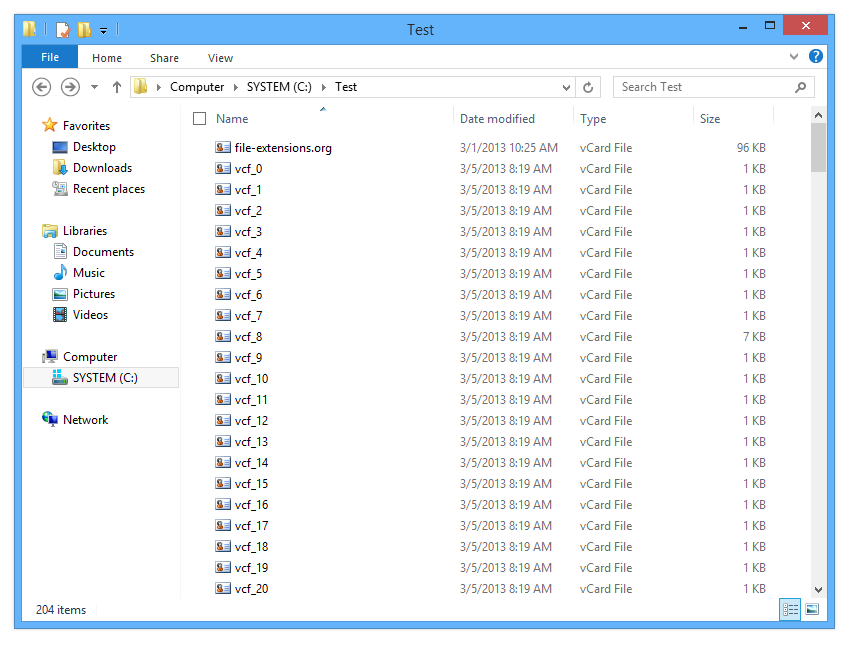Switch to details view layout

790,609
